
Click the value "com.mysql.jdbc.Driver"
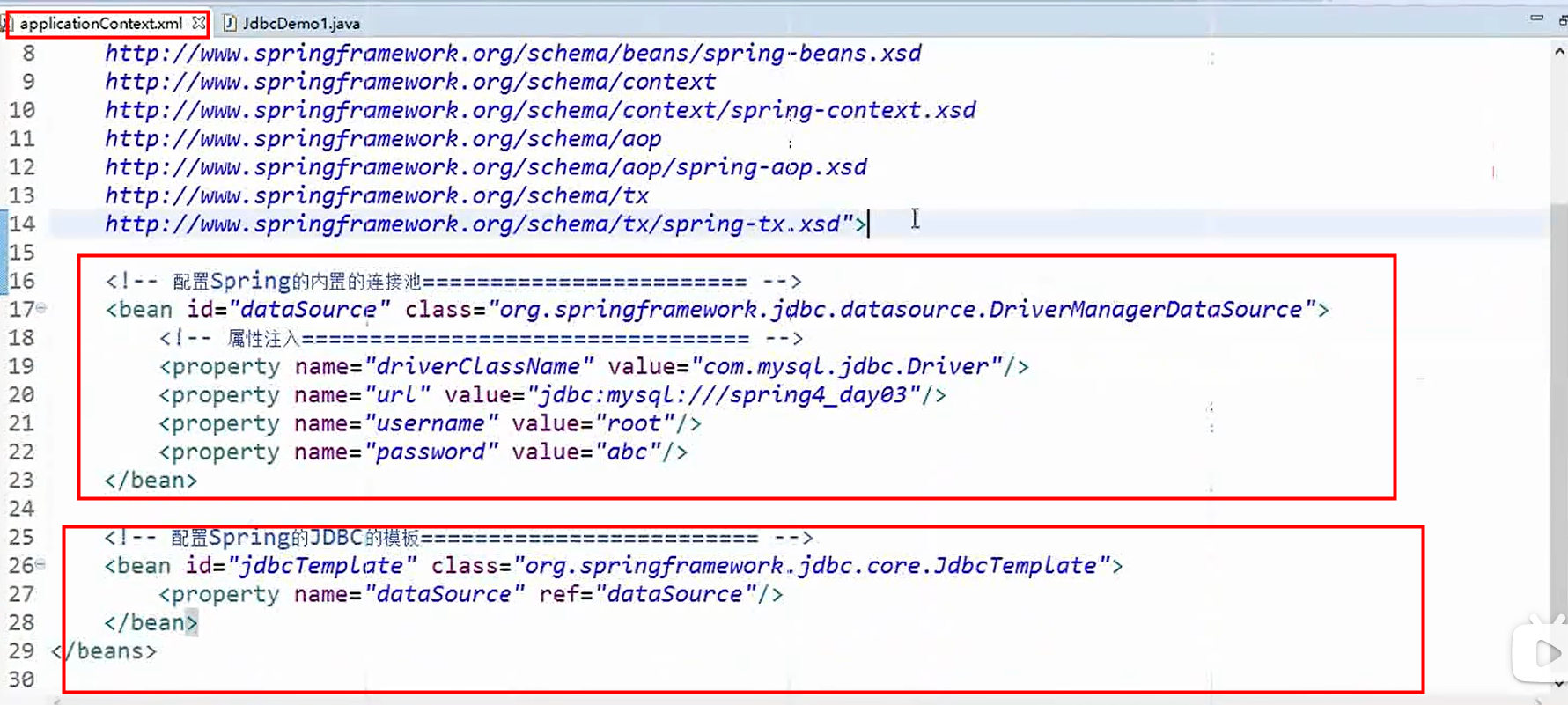click(847, 367)
